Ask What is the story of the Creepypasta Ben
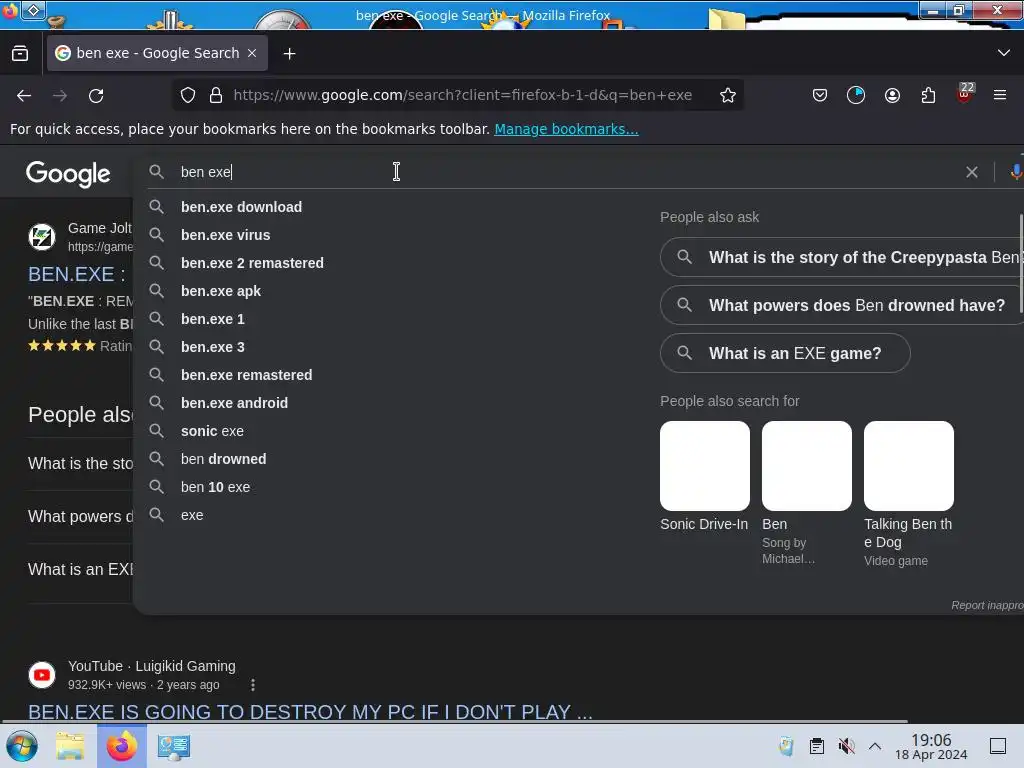The image size is (1024, 768). click(842, 257)
